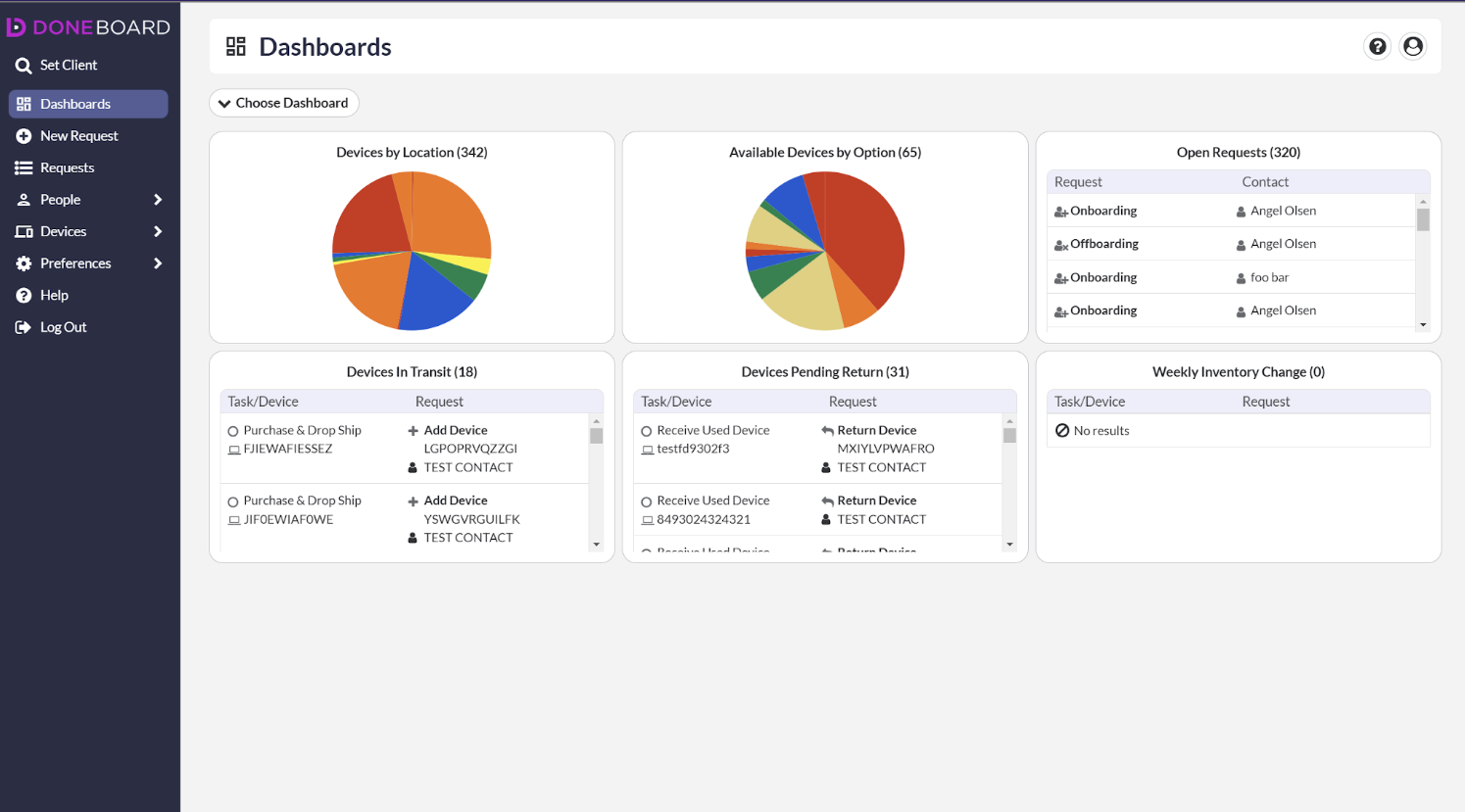Click the Set Client search icon
The height and width of the screenshot is (812, 1465).
click(x=24, y=66)
